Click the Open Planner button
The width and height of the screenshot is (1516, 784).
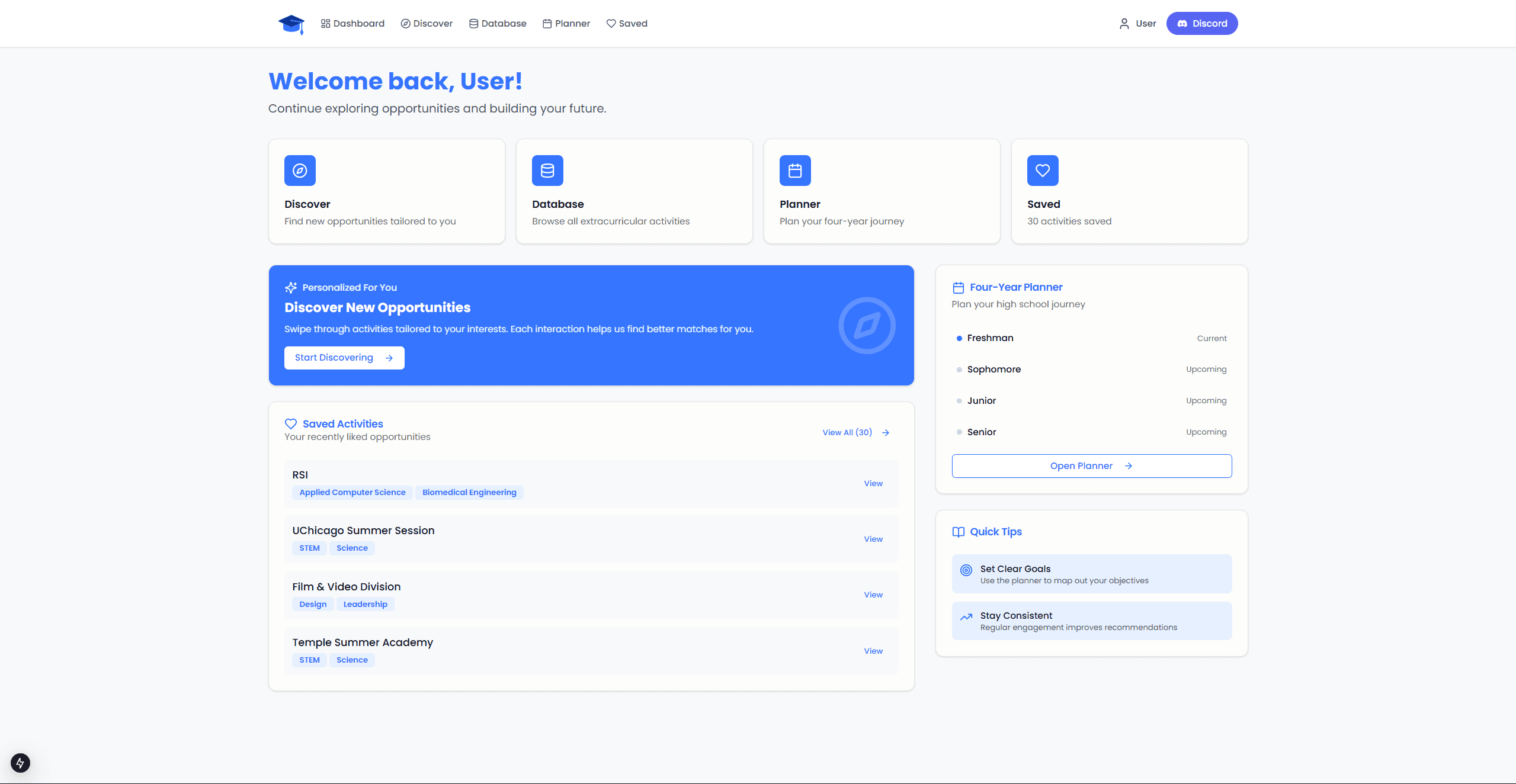point(1091,466)
